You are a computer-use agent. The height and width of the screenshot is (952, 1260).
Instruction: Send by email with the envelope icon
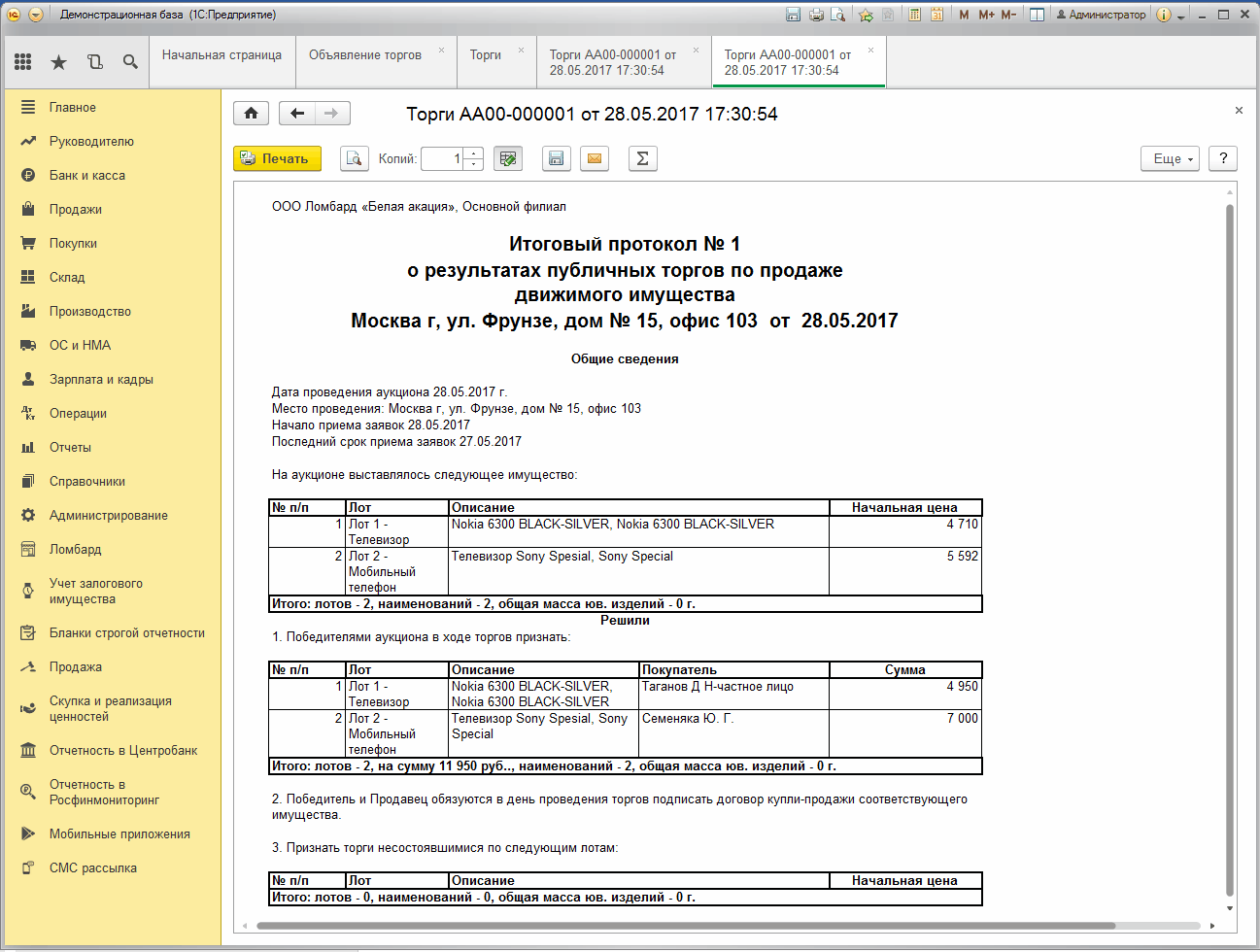595,158
